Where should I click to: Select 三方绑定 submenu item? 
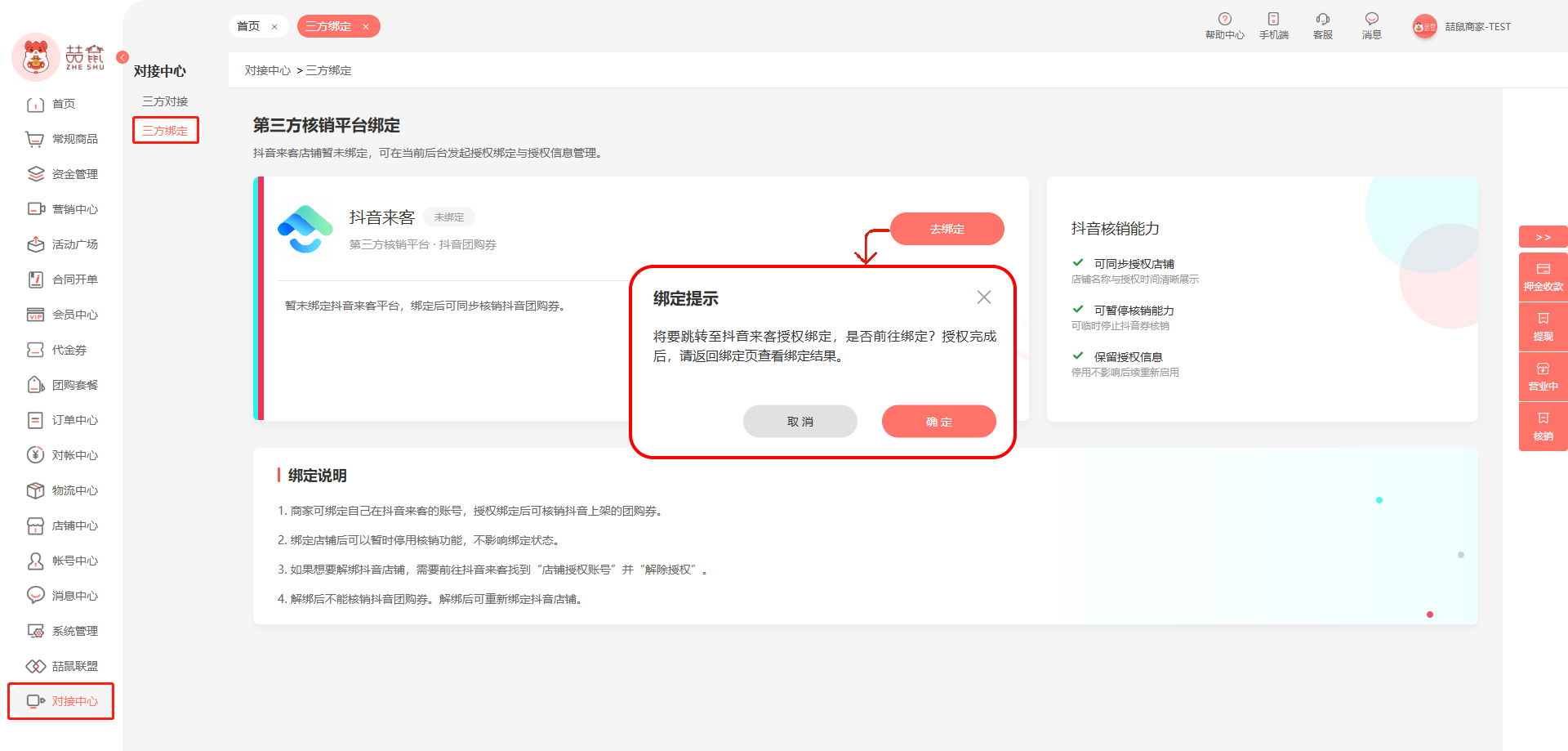(x=165, y=131)
